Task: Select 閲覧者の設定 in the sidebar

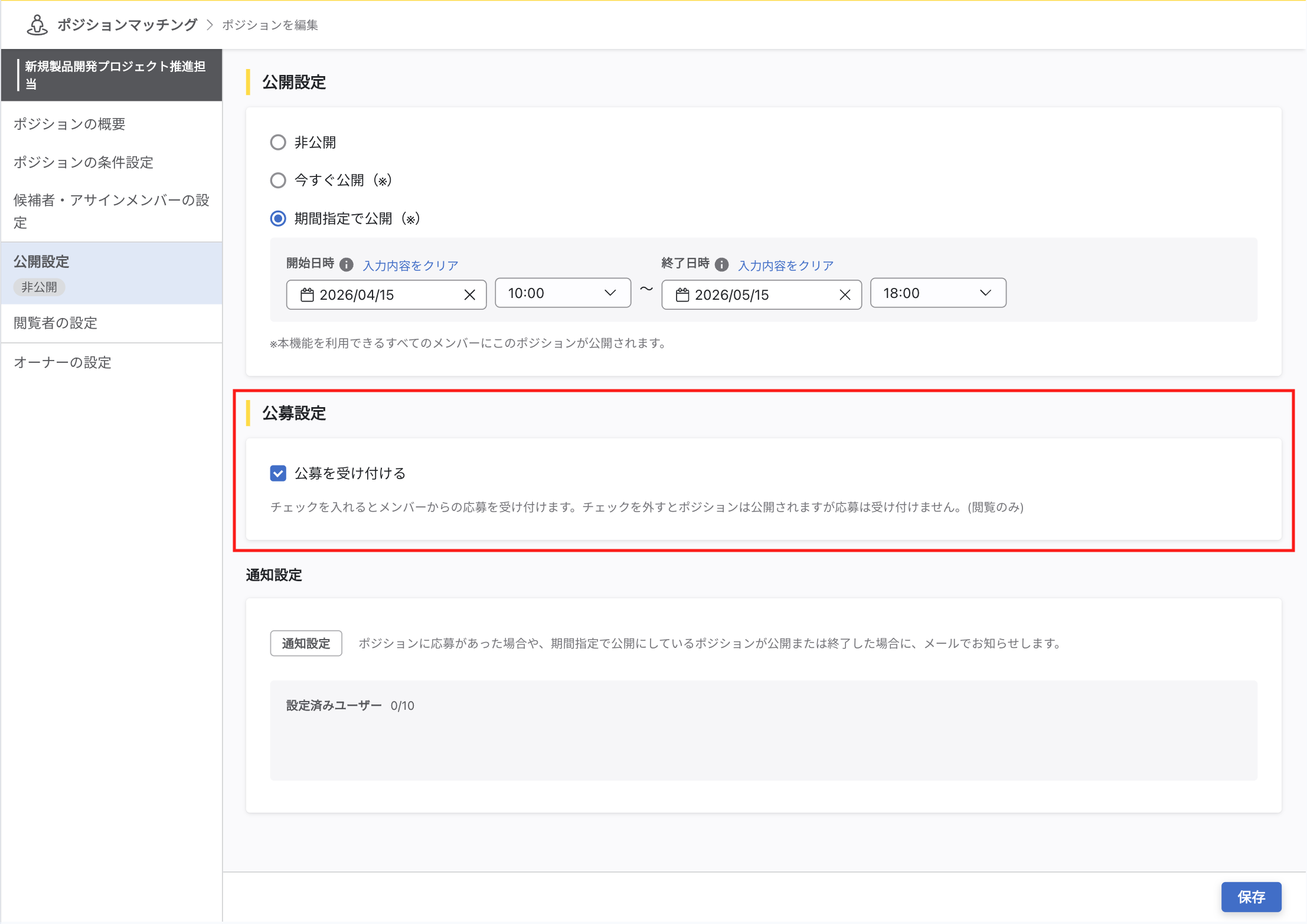Action: point(55,323)
